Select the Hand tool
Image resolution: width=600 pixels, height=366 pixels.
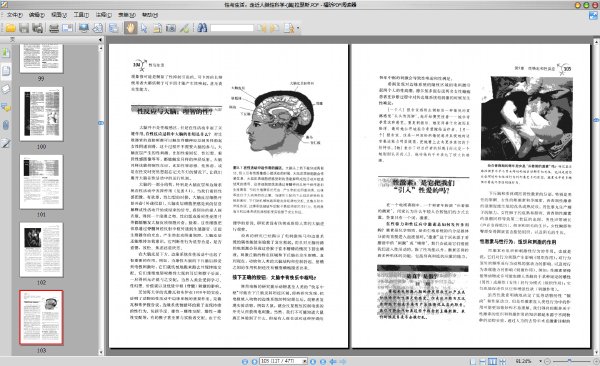point(130,28)
